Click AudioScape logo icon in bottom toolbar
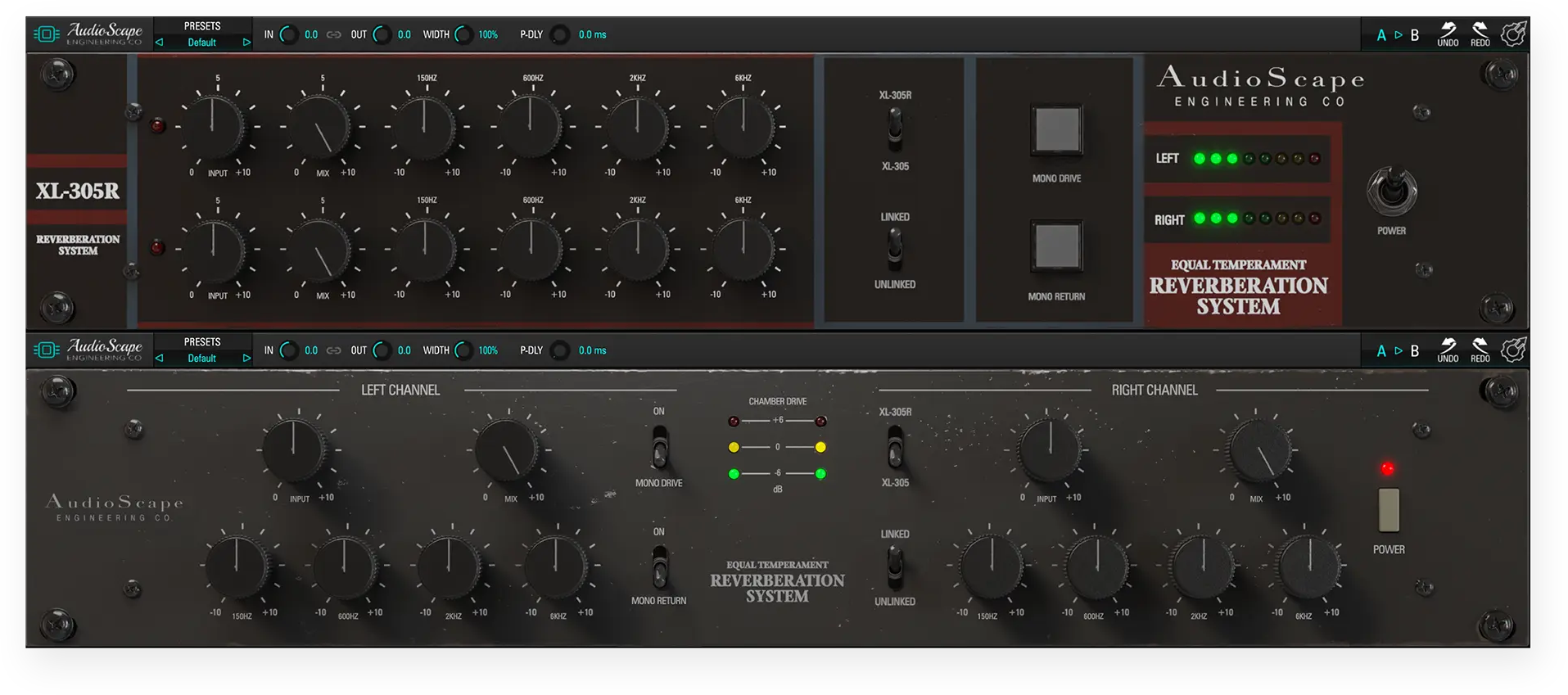The height and width of the screenshot is (695, 1568). (47, 350)
